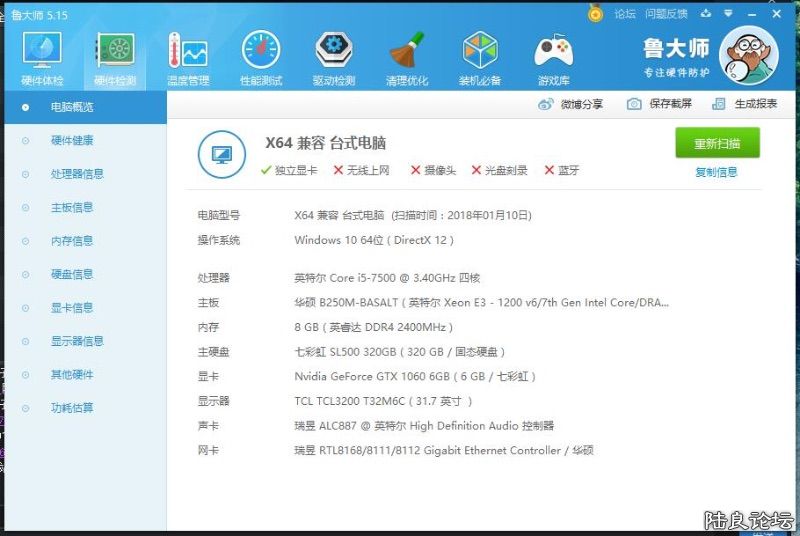Click the 复制信息 link
This screenshot has width=800, height=536.
[x=716, y=172]
